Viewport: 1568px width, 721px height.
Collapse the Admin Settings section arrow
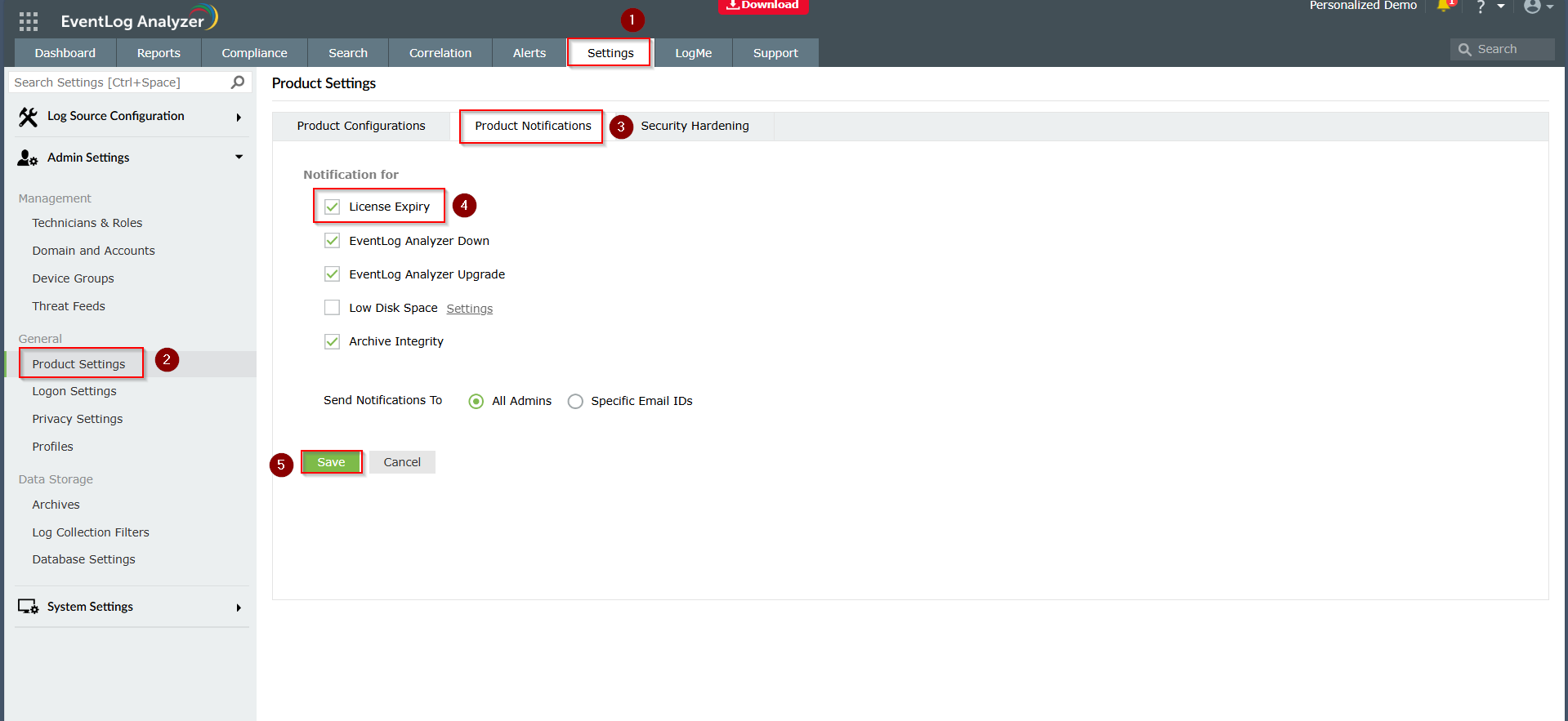click(x=239, y=157)
